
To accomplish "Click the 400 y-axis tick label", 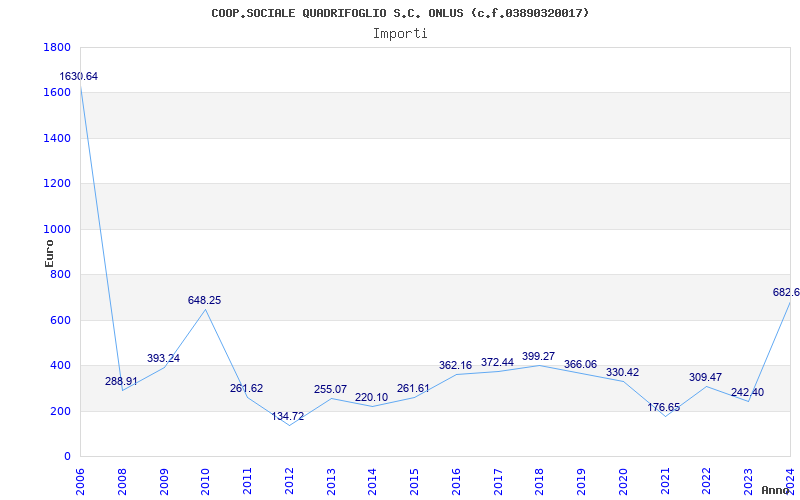I will [60, 365].
